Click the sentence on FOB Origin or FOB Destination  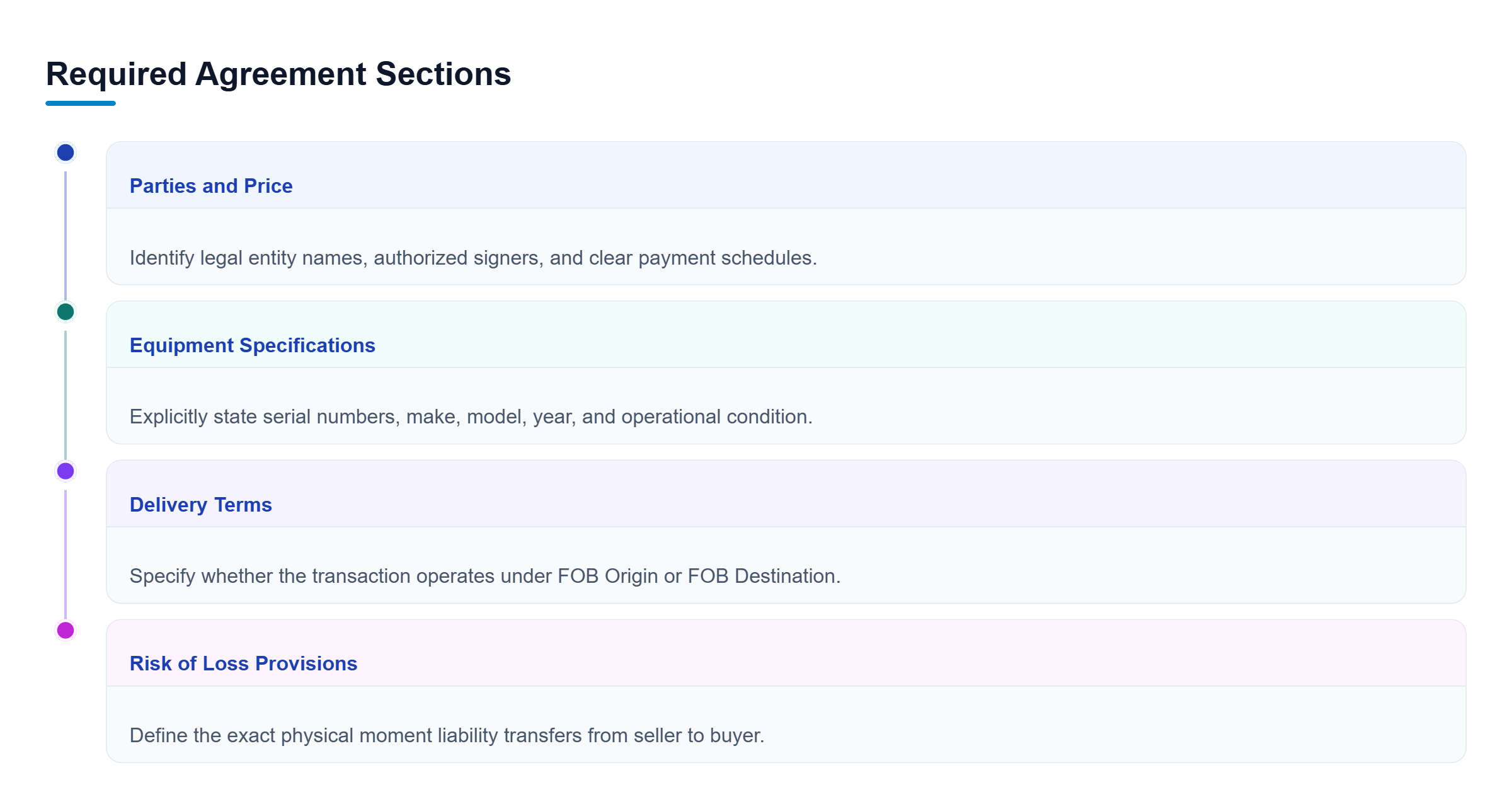pyautogui.click(x=485, y=576)
